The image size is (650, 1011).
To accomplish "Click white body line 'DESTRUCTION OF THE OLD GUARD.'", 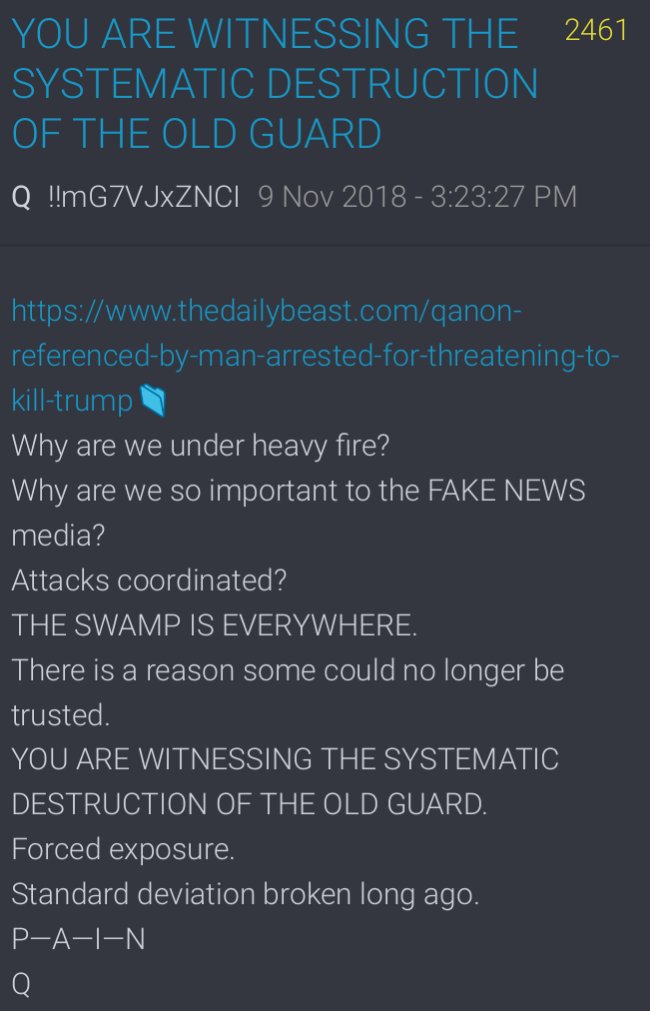I will point(250,804).
